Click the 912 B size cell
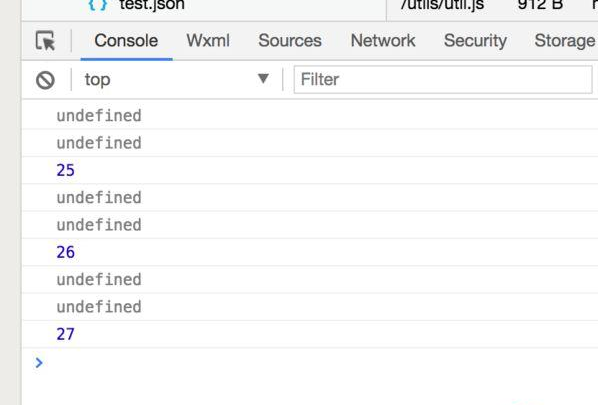This screenshot has width=598, height=405. click(540, 5)
